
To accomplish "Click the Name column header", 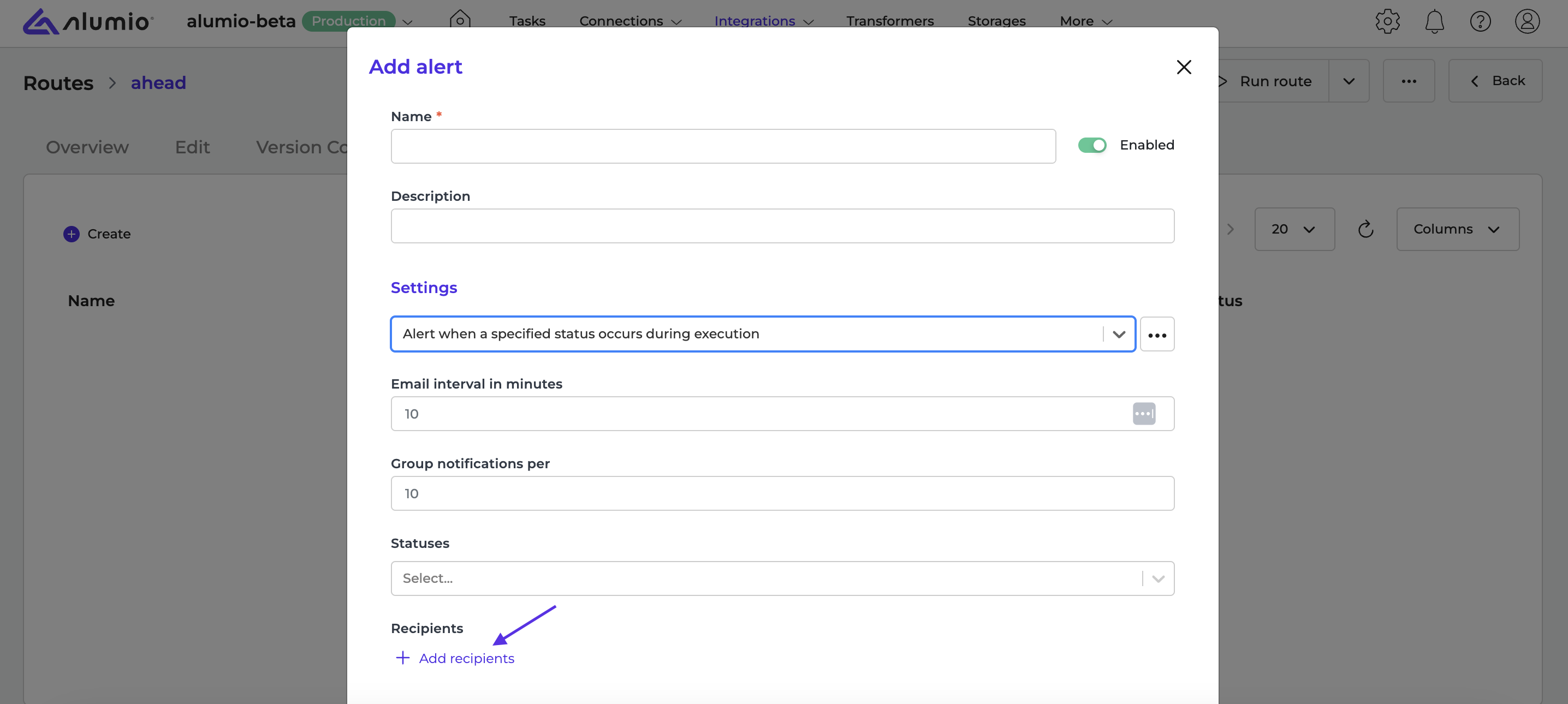I will 91,301.
